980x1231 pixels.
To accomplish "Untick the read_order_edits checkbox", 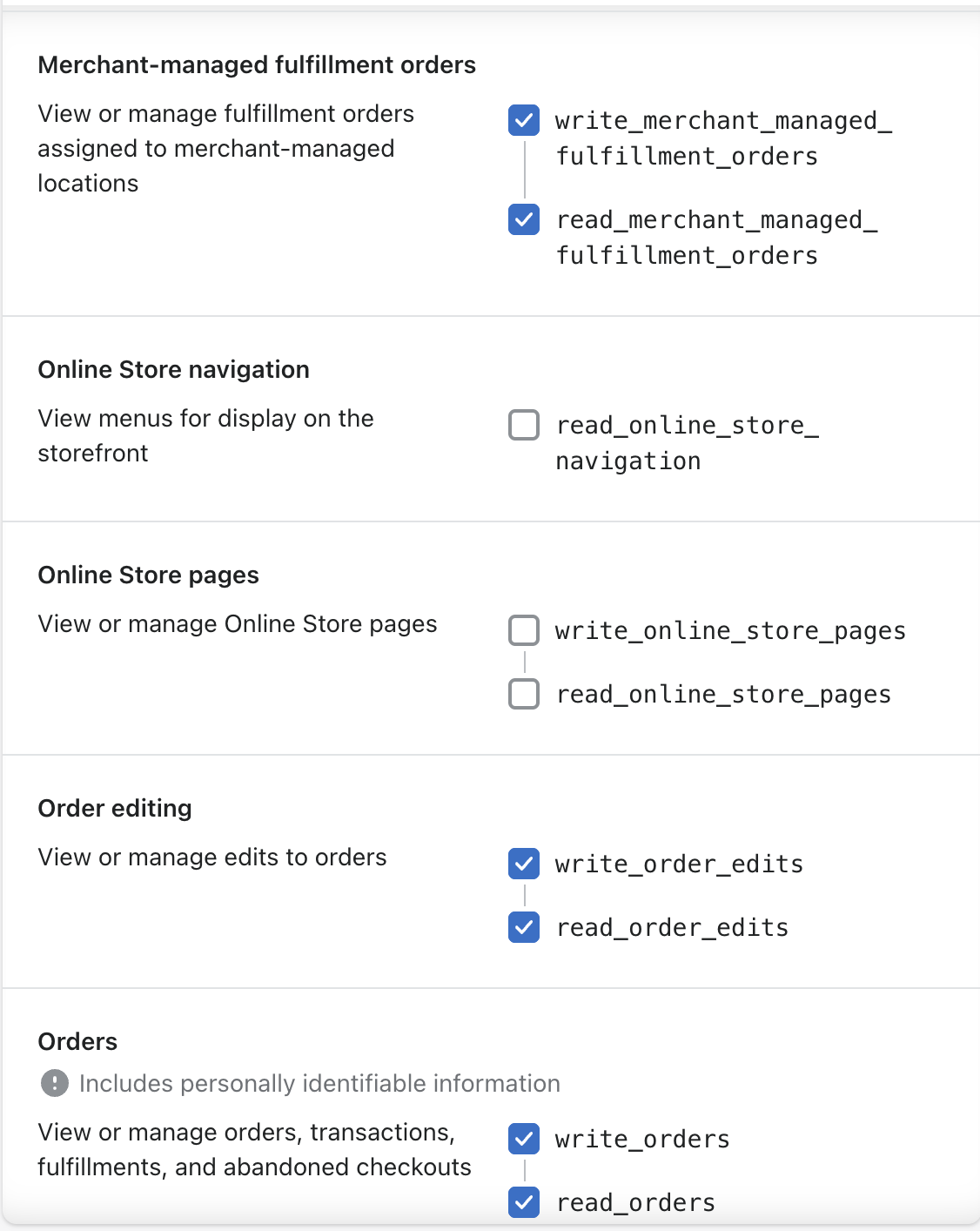I will click(x=524, y=927).
